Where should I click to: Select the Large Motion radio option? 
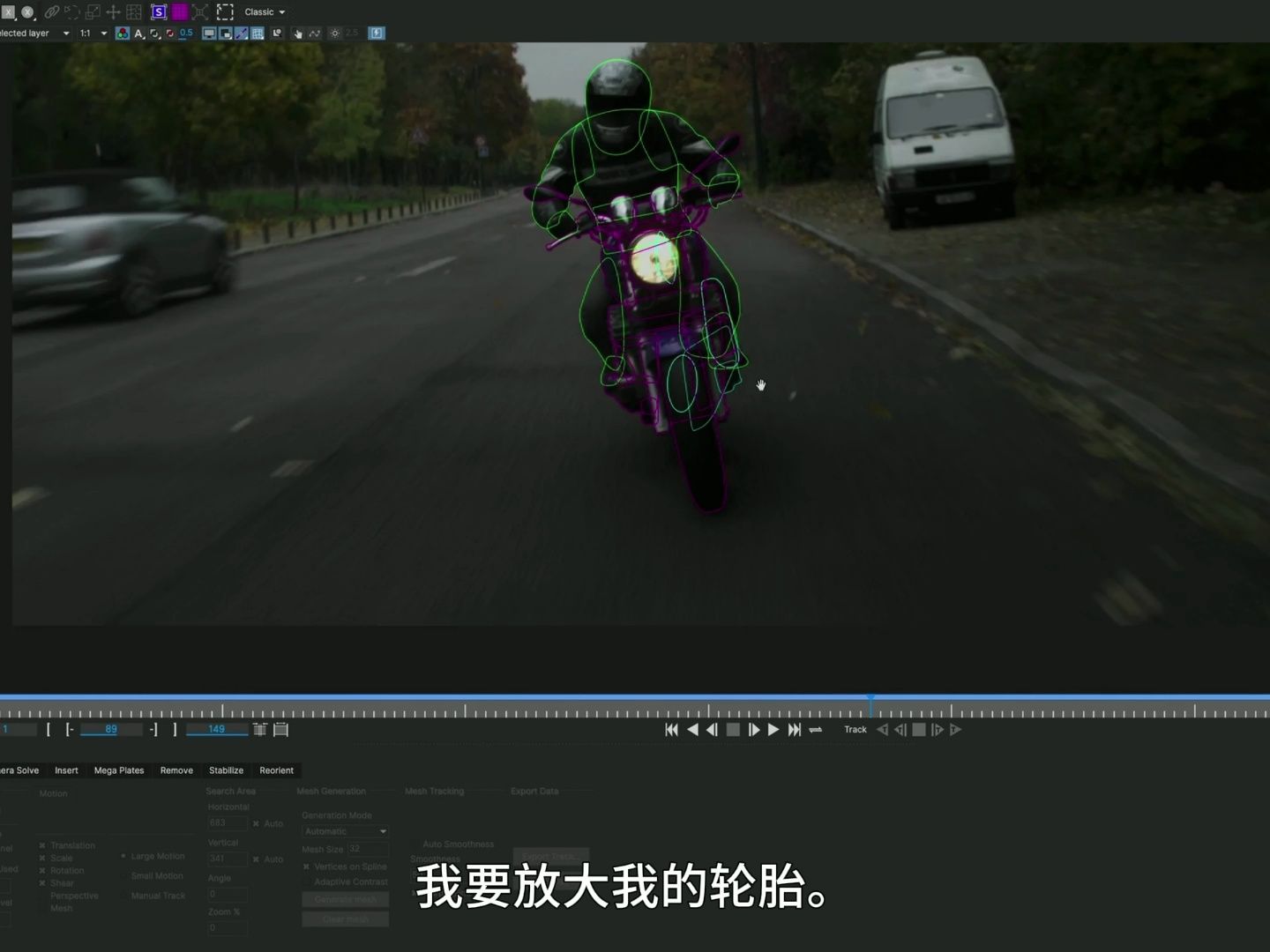tap(123, 856)
